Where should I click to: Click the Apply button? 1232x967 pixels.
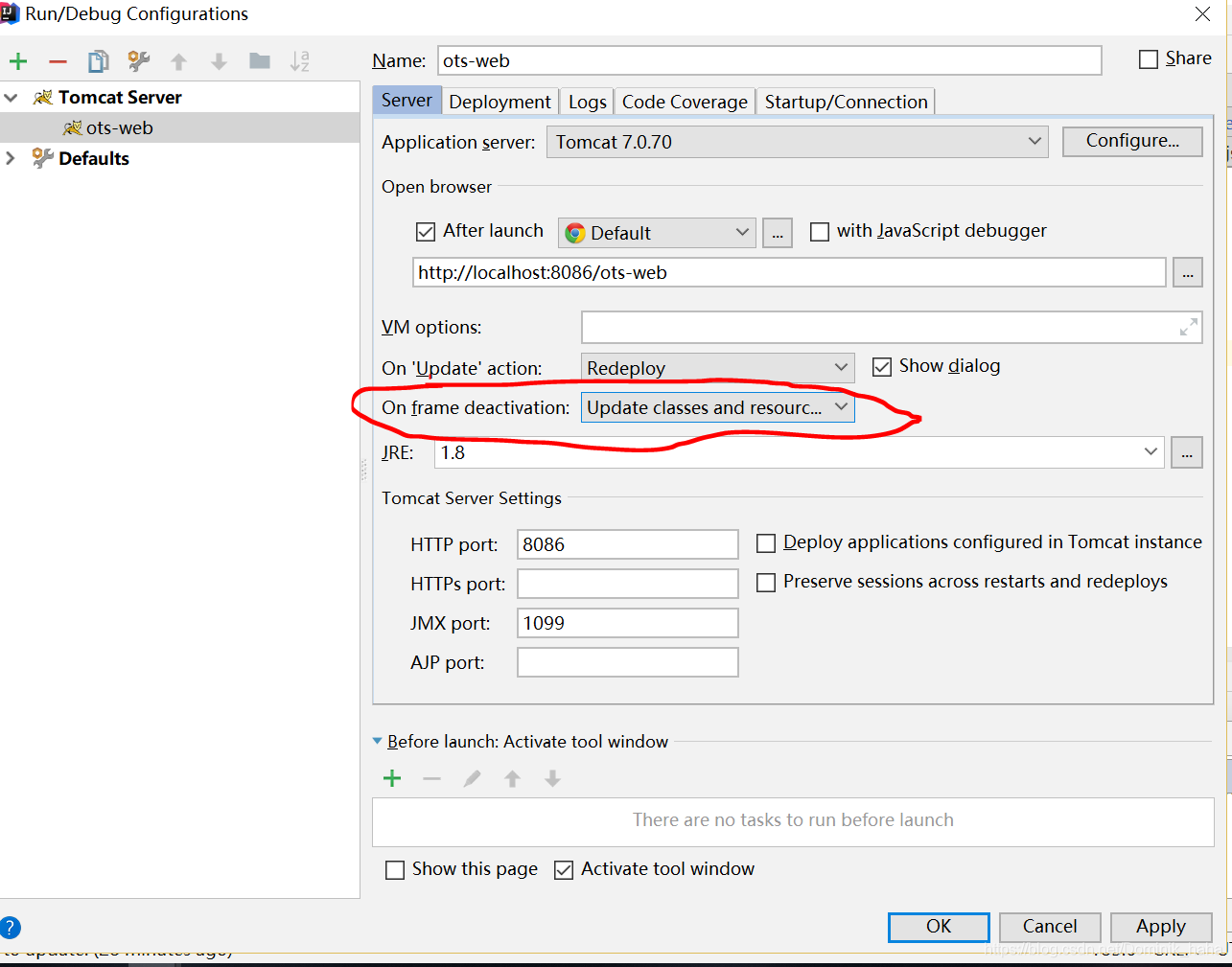tap(1161, 927)
